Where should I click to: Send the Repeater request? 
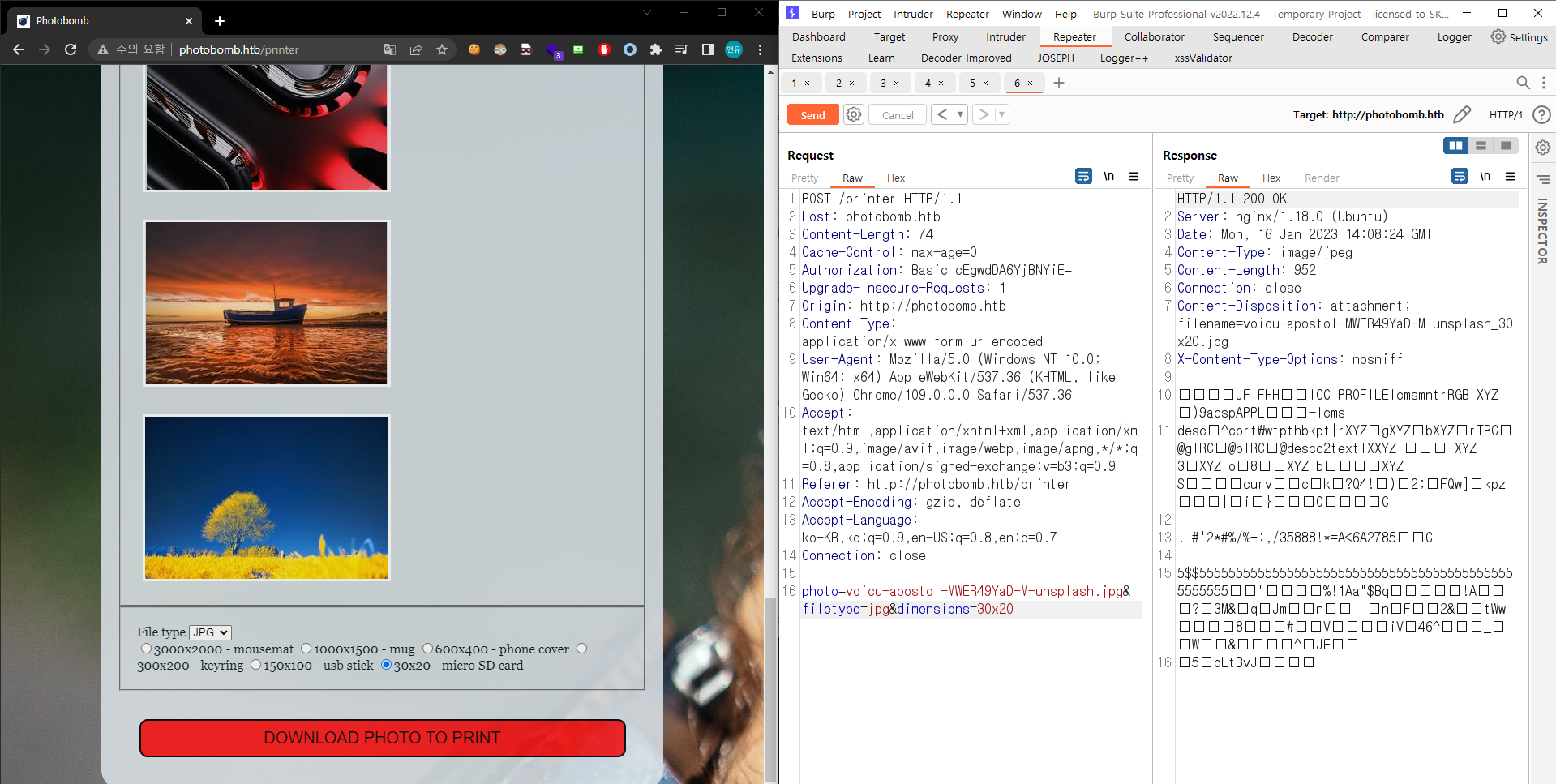[x=812, y=115]
